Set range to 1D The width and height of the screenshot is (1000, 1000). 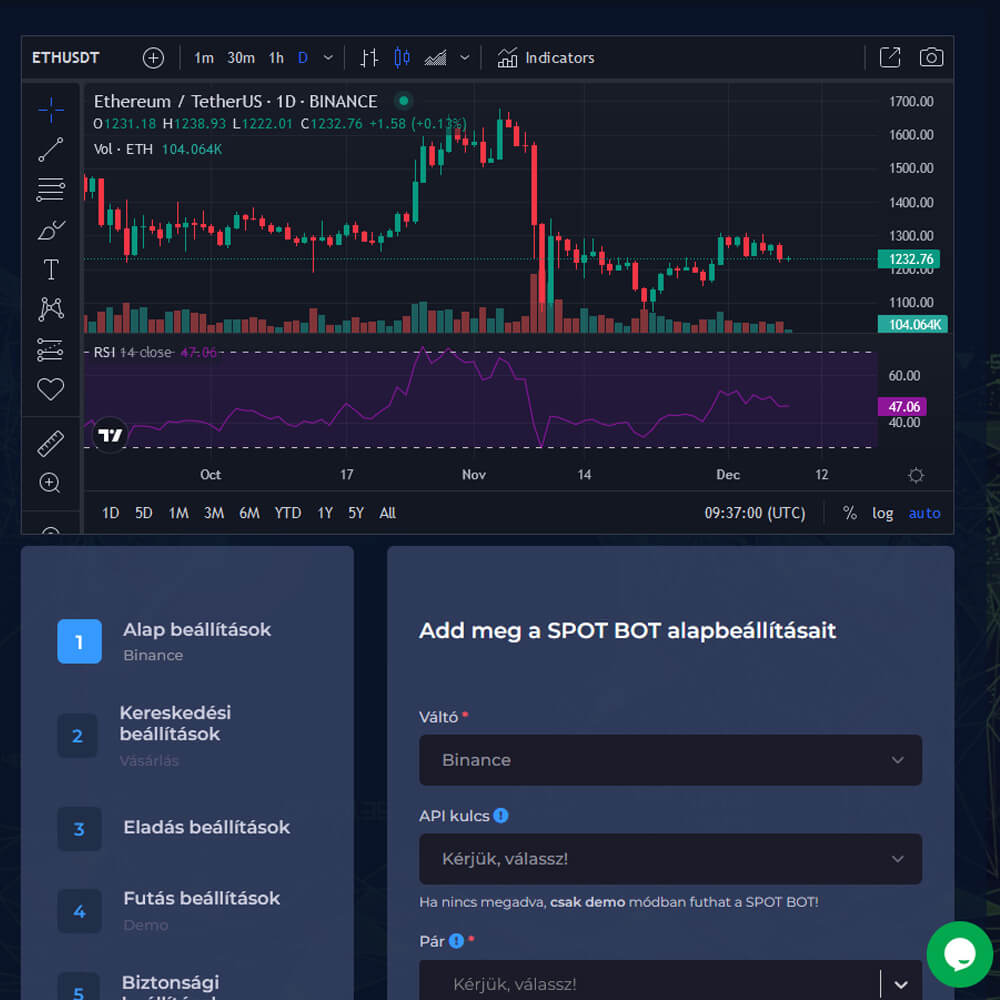point(110,513)
